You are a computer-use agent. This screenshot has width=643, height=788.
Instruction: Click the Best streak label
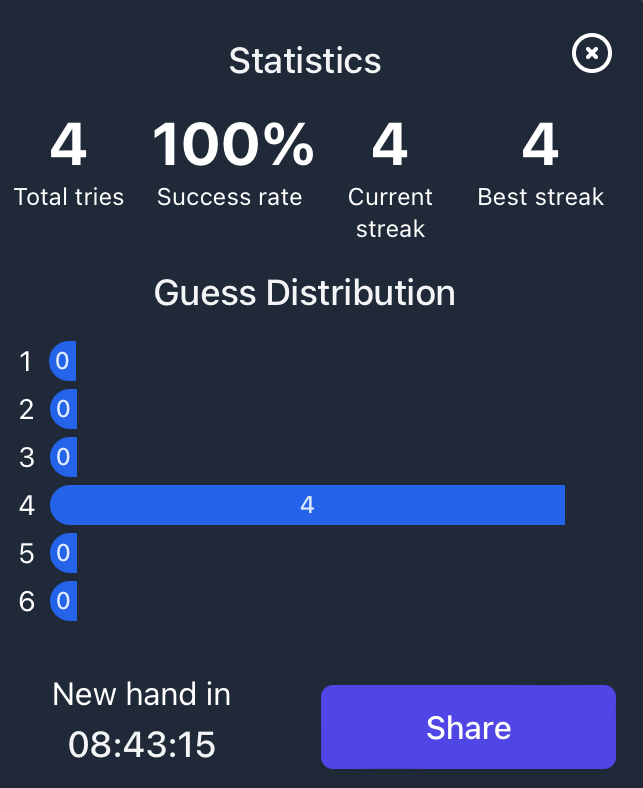click(540, 197)
